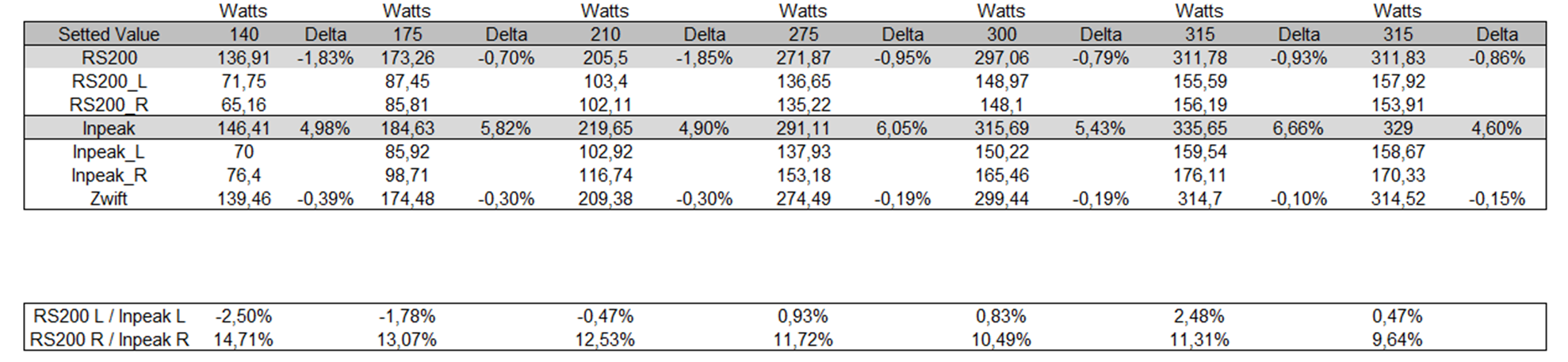This screenshot has width=1568, height=362.
Task: Click the Inpeak delta 6,66% cell
Action: pos(1298,128)
